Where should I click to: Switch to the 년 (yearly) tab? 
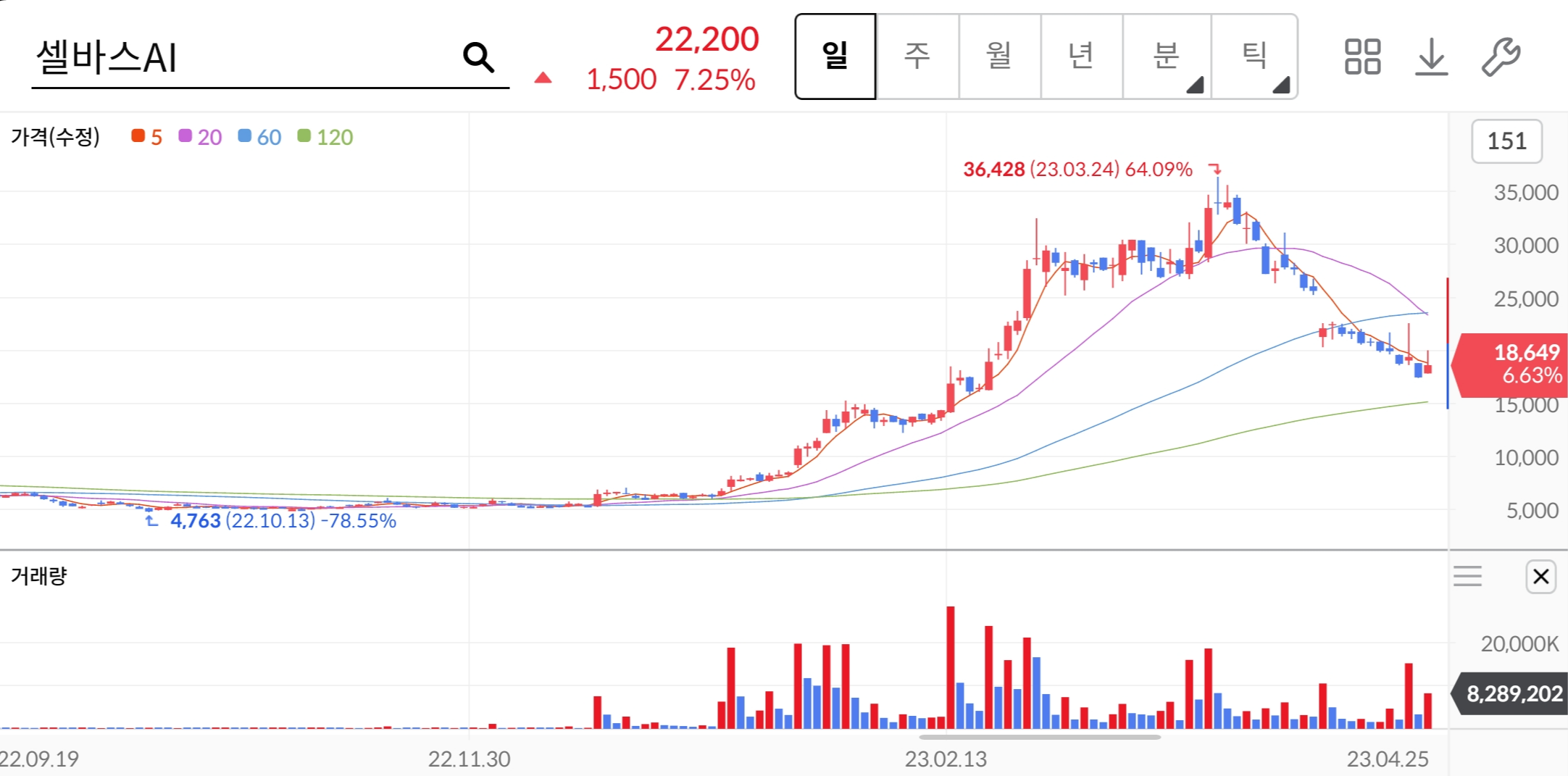[x=1082, y=56]
